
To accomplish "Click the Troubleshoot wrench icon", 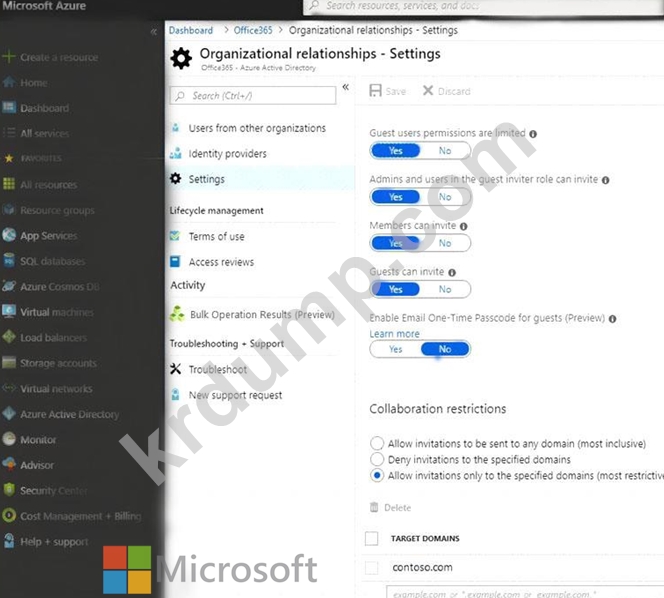I will [x=176, y=369].
